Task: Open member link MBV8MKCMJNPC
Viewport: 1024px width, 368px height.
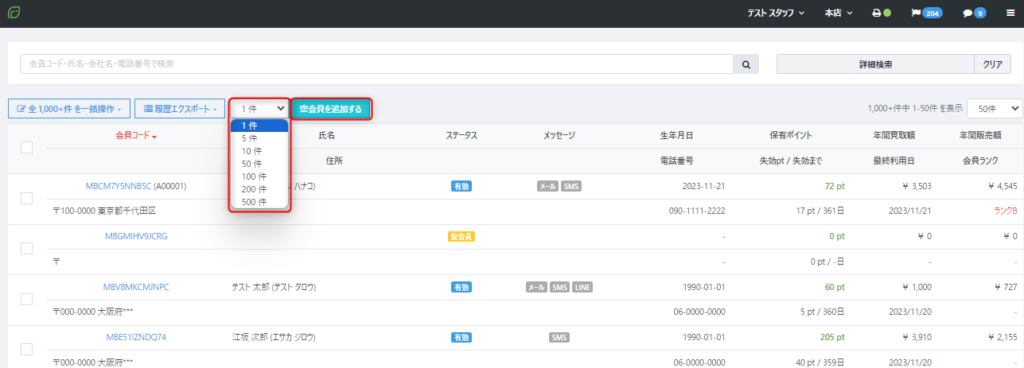Action: [136, 287]
